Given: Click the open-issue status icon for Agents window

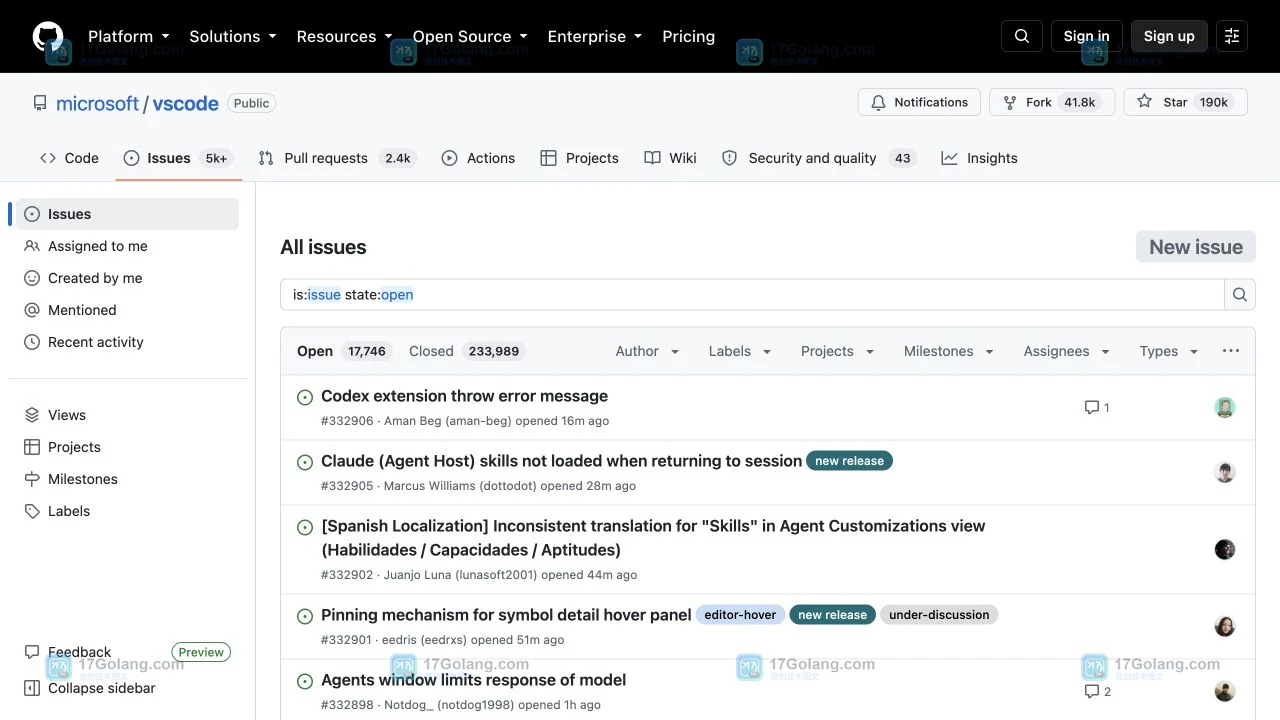Looking at the screenshot, I should pyautogui.click(x=305, y=681).
